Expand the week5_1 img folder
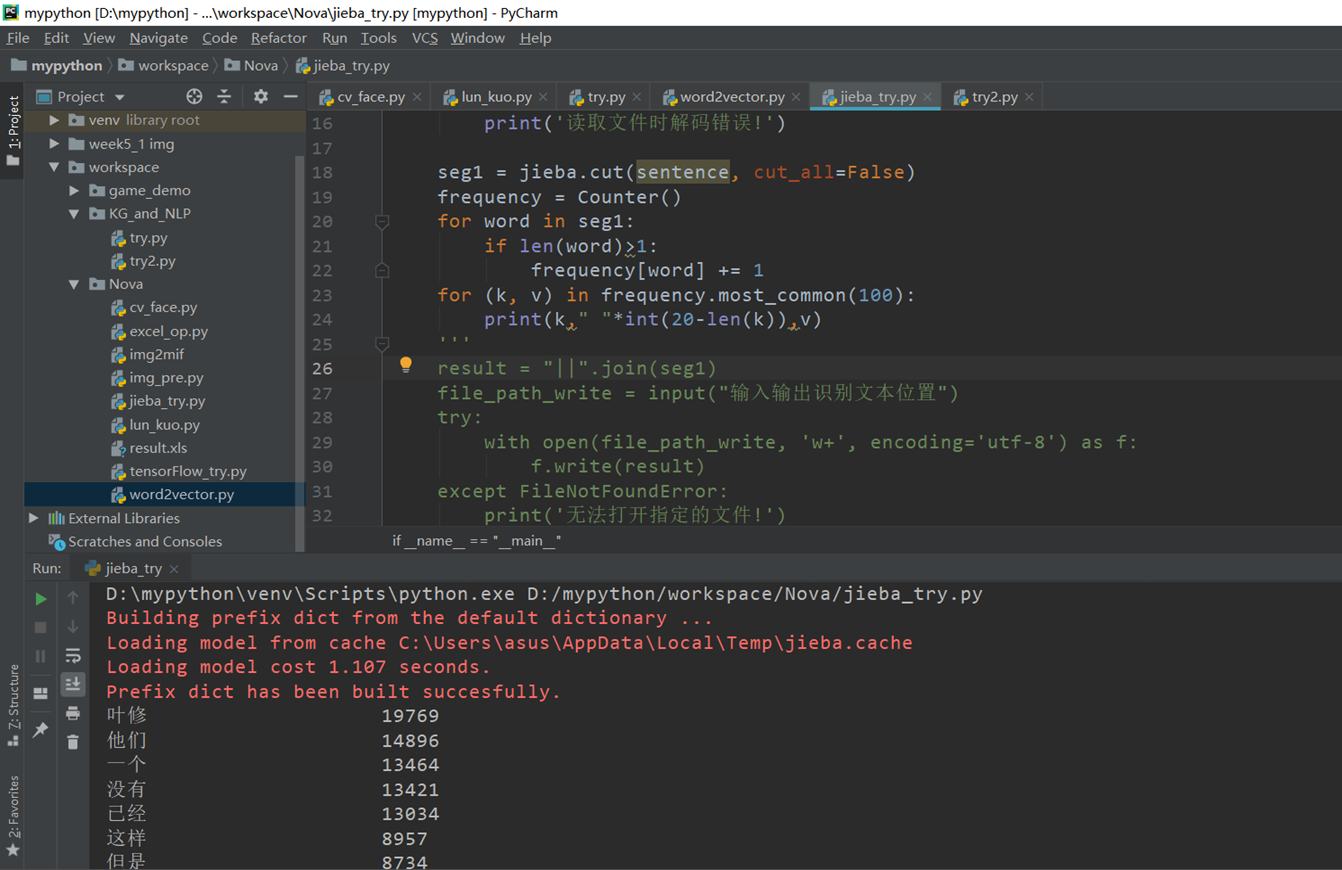Image resolution: width=1342 pixels, height=870 pixels. click(x=55, y=144)
